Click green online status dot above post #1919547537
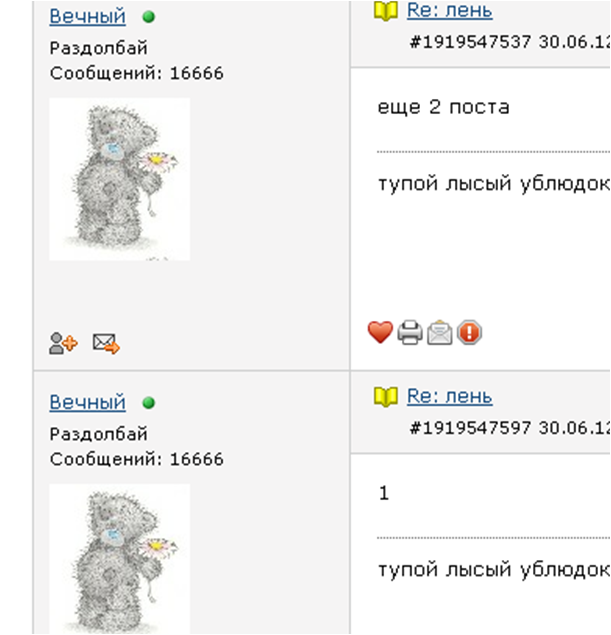The width and height of the screenshot is (611, 635). pyautogui.click(x=149, y=17)
